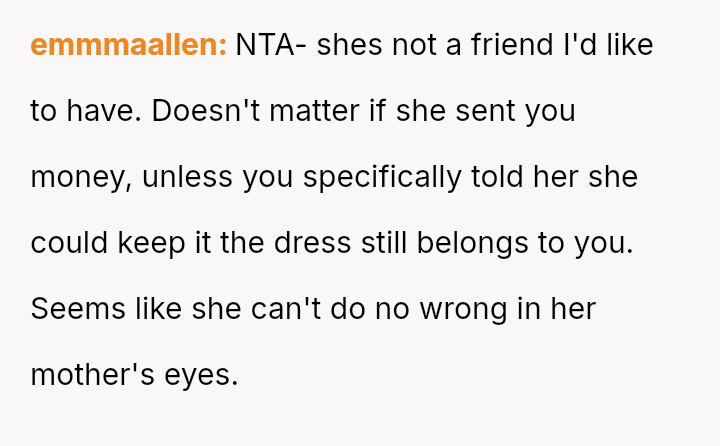
Task: Open the emmmaallen username profile link
Action: (x=129, y=46)
